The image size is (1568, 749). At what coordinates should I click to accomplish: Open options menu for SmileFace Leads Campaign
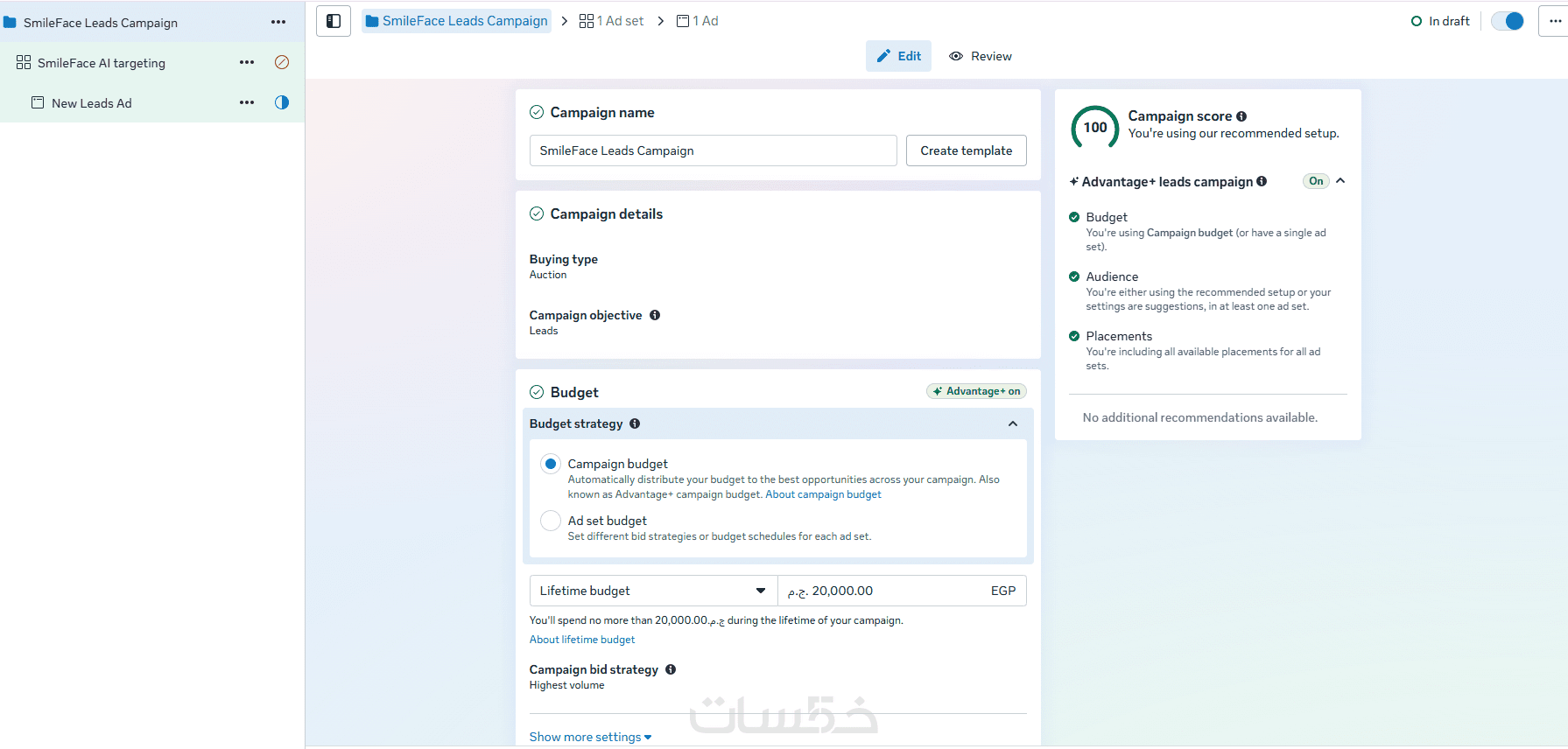[278, 22]
